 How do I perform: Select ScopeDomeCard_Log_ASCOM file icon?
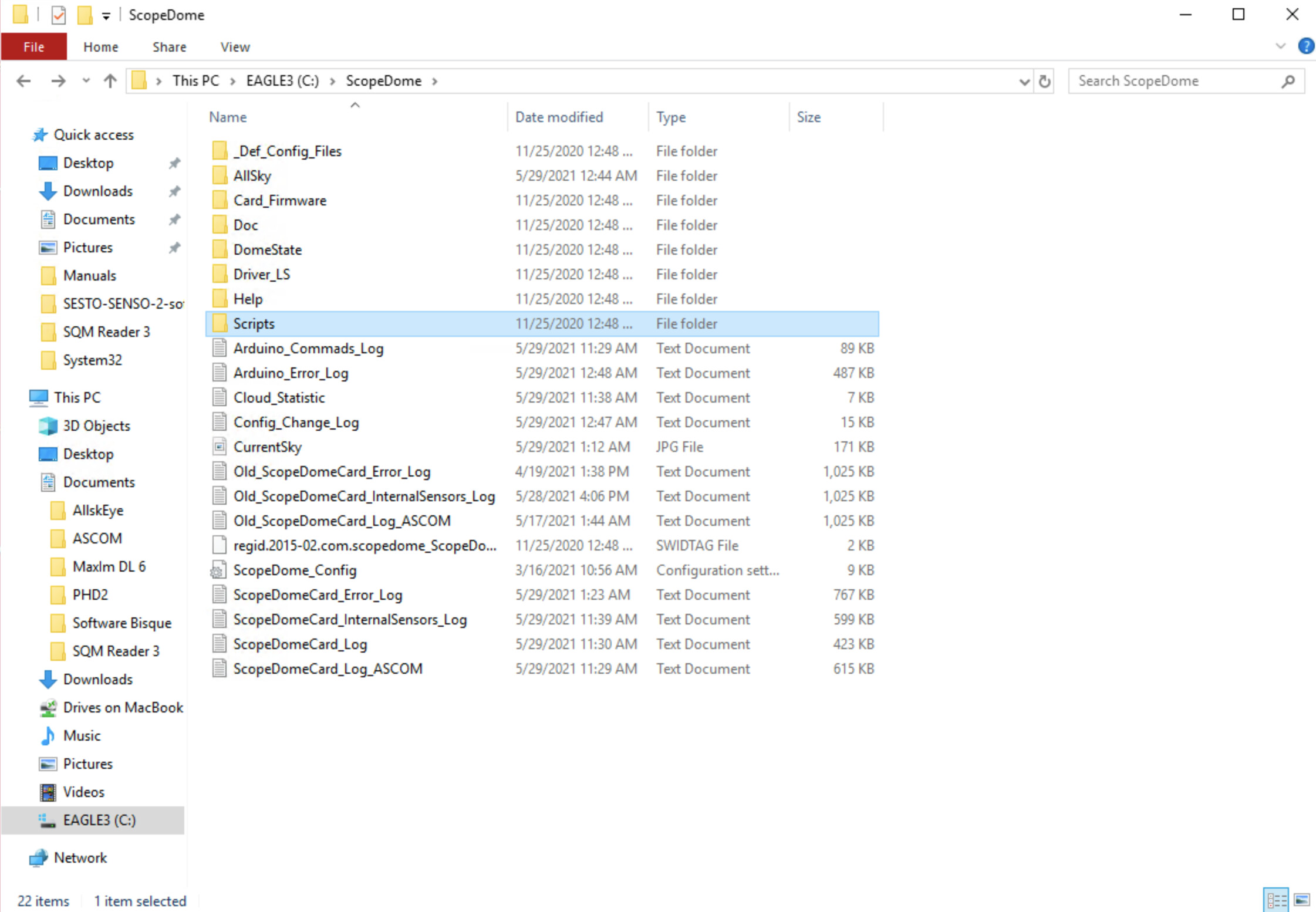tap(220, 668)
